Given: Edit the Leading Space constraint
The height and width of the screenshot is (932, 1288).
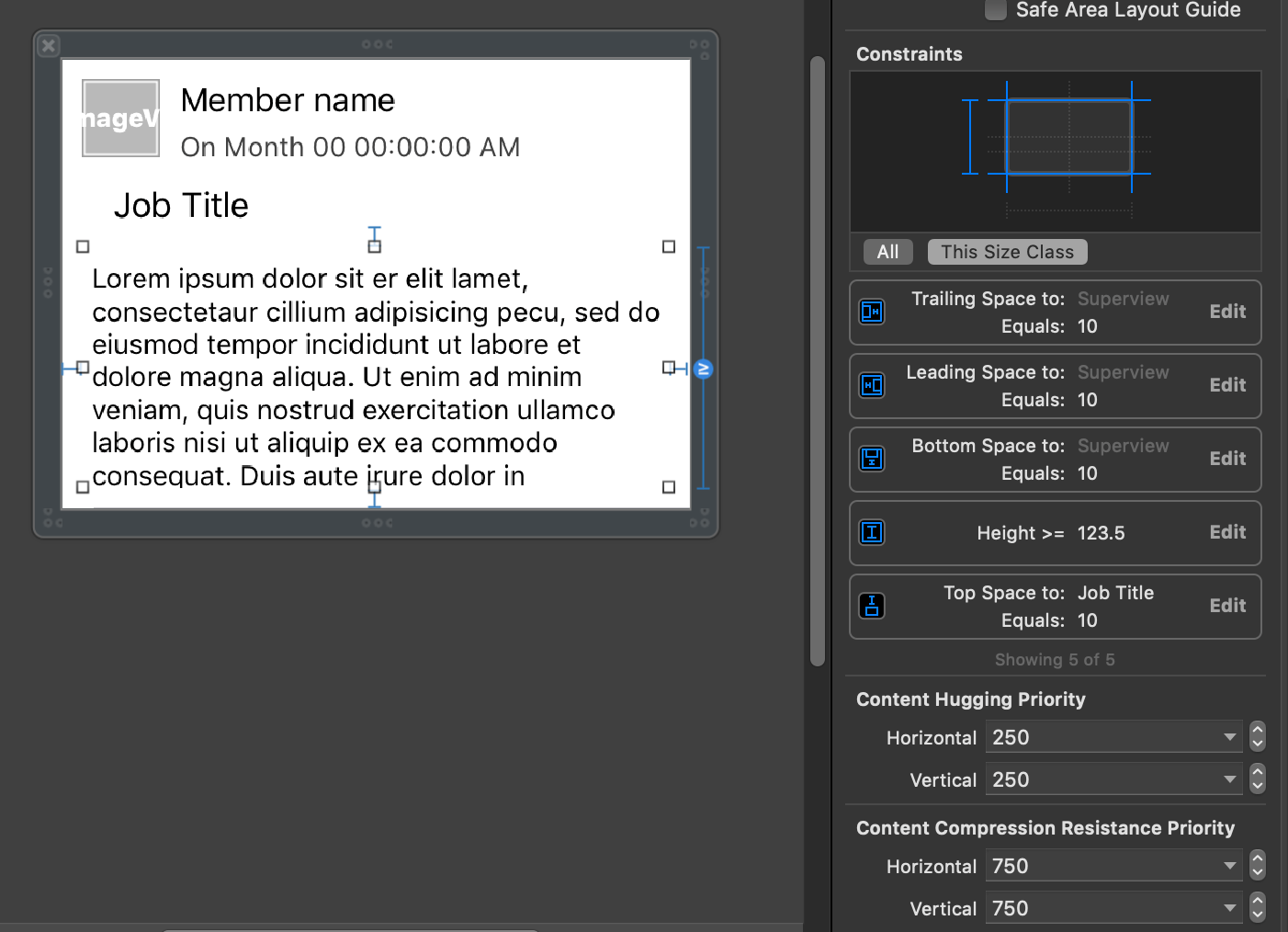Looking at the screenshot, I should point(1227,384).
